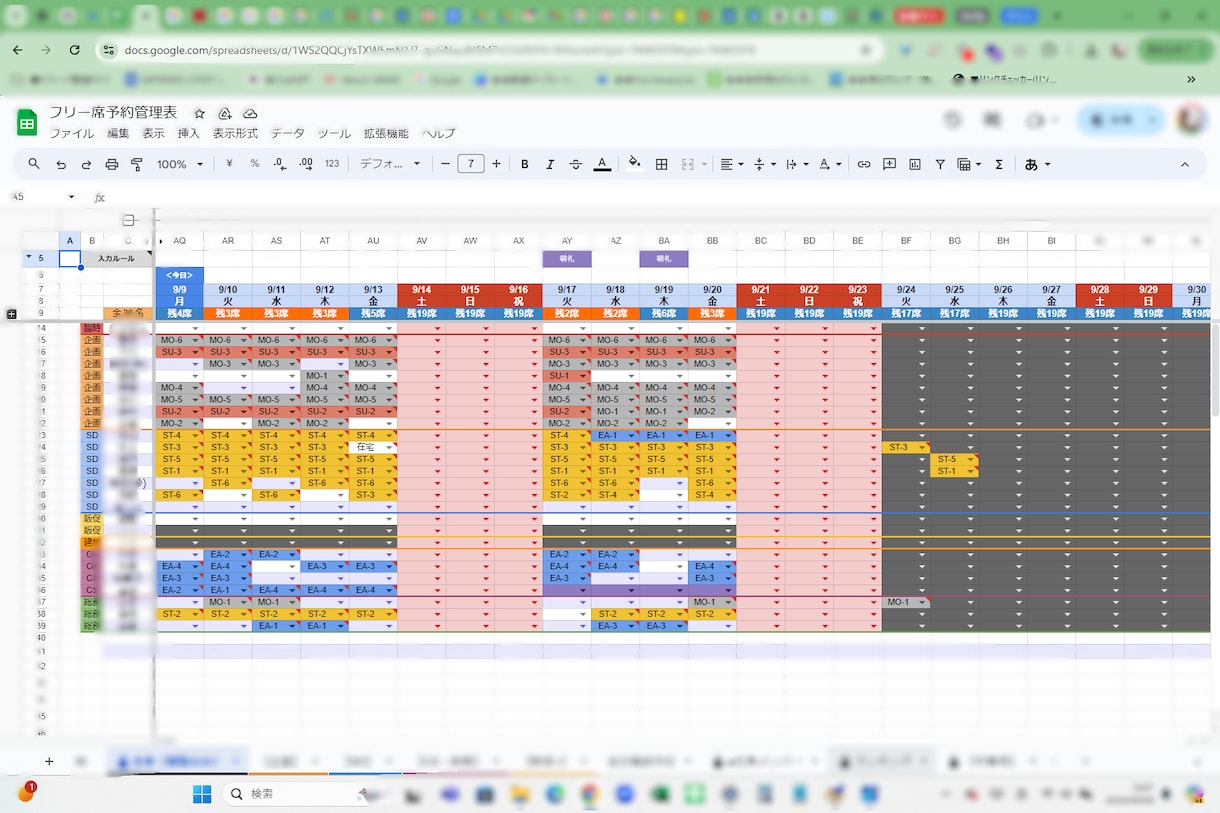The image size is (1220, 813).
Task: Open the 拡張機能 menu
Action: pyautogui.click(x=386, y=133)
